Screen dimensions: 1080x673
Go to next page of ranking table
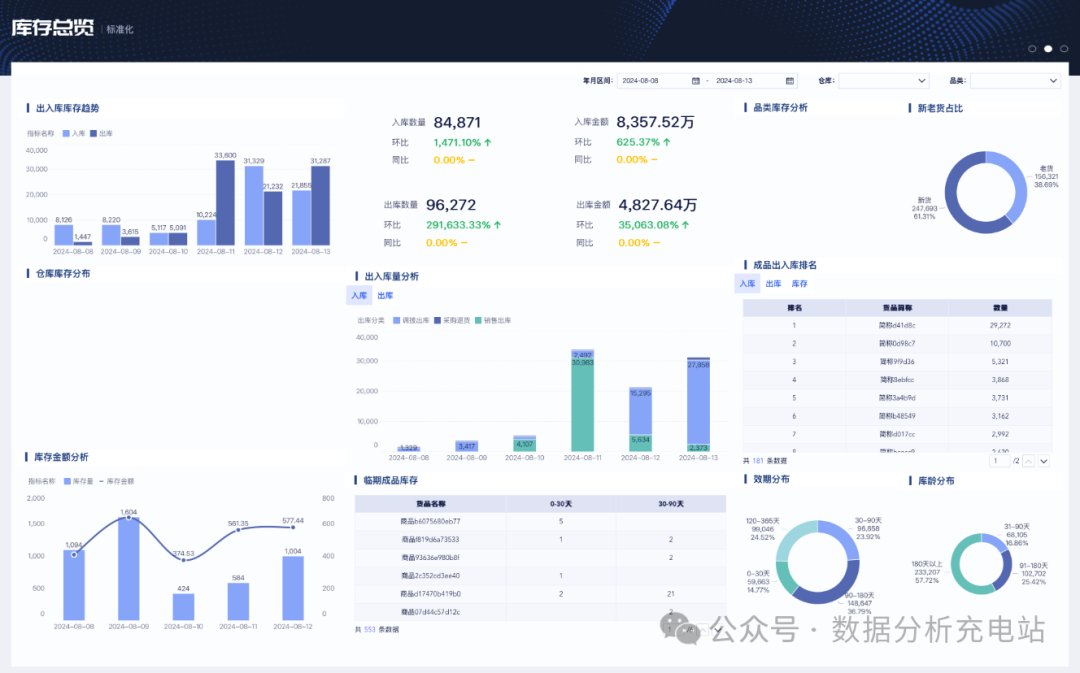coord(1044,462)
